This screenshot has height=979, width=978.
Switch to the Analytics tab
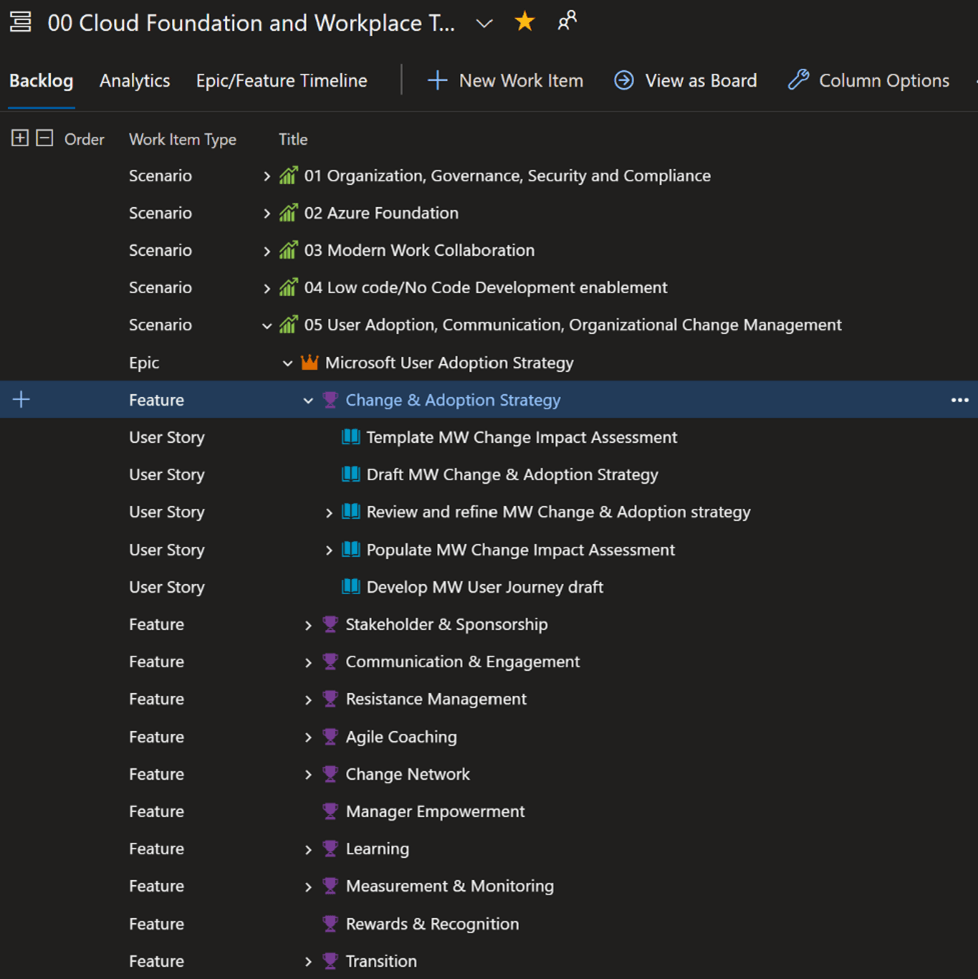point(134,80)
